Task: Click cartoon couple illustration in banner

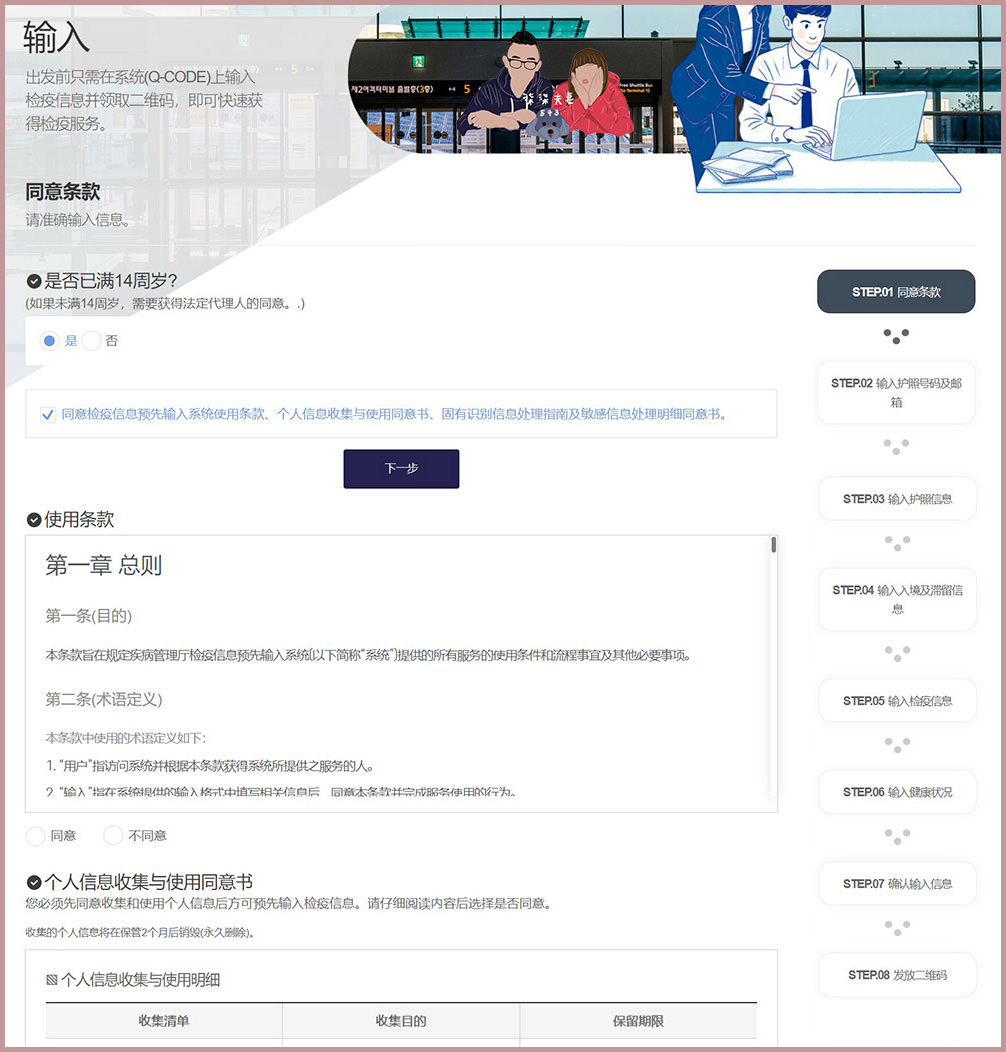Action: (x=546, y=87)
